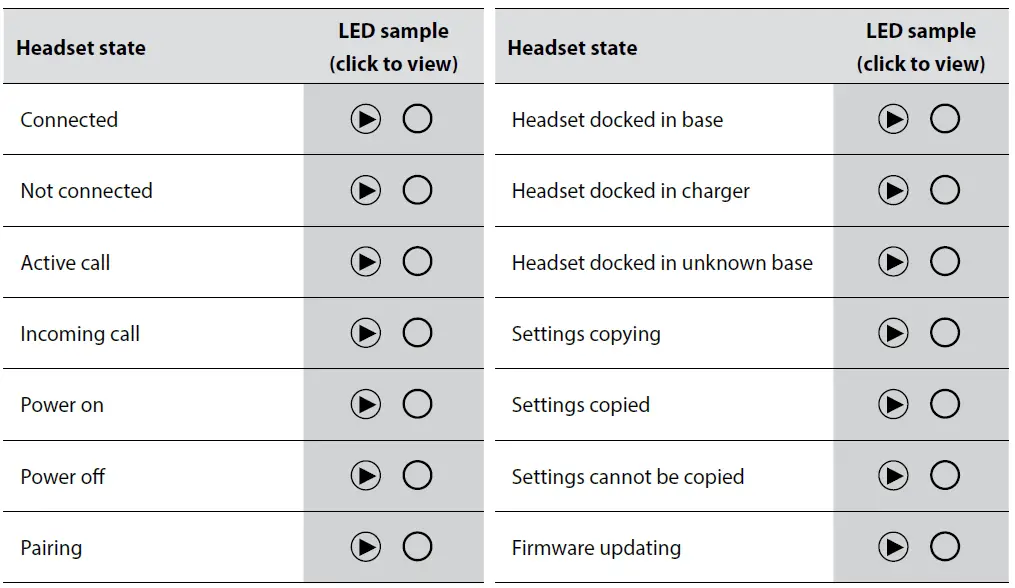Start the Incoming call LED sample
The height and width of the screenshot is (588, 1015).
366,333
